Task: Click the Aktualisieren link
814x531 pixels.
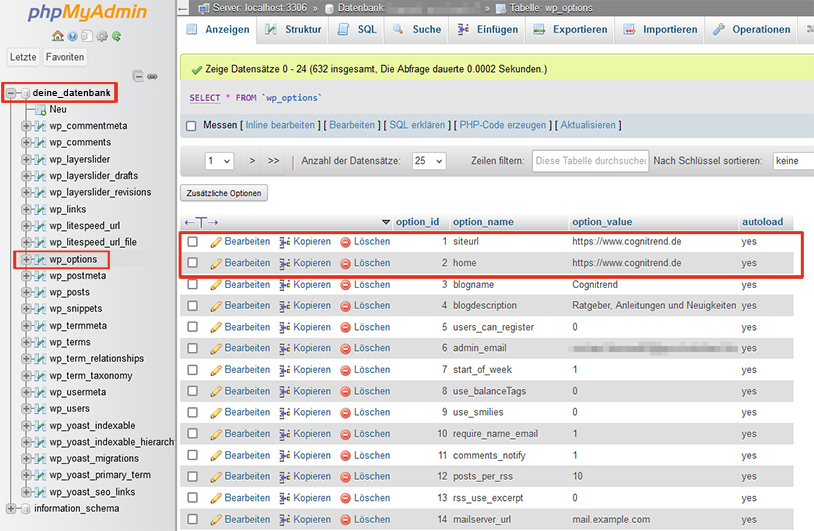Action: 588,125
